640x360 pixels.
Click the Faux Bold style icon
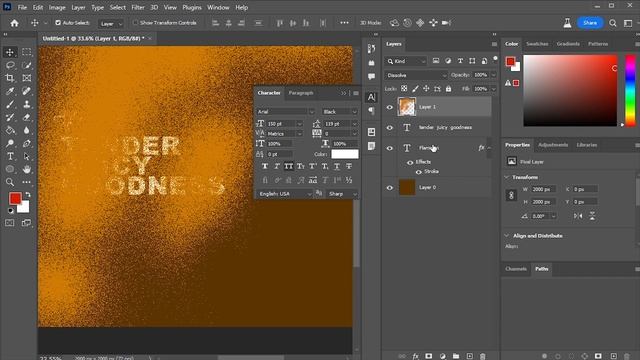(x=265, y=166)
